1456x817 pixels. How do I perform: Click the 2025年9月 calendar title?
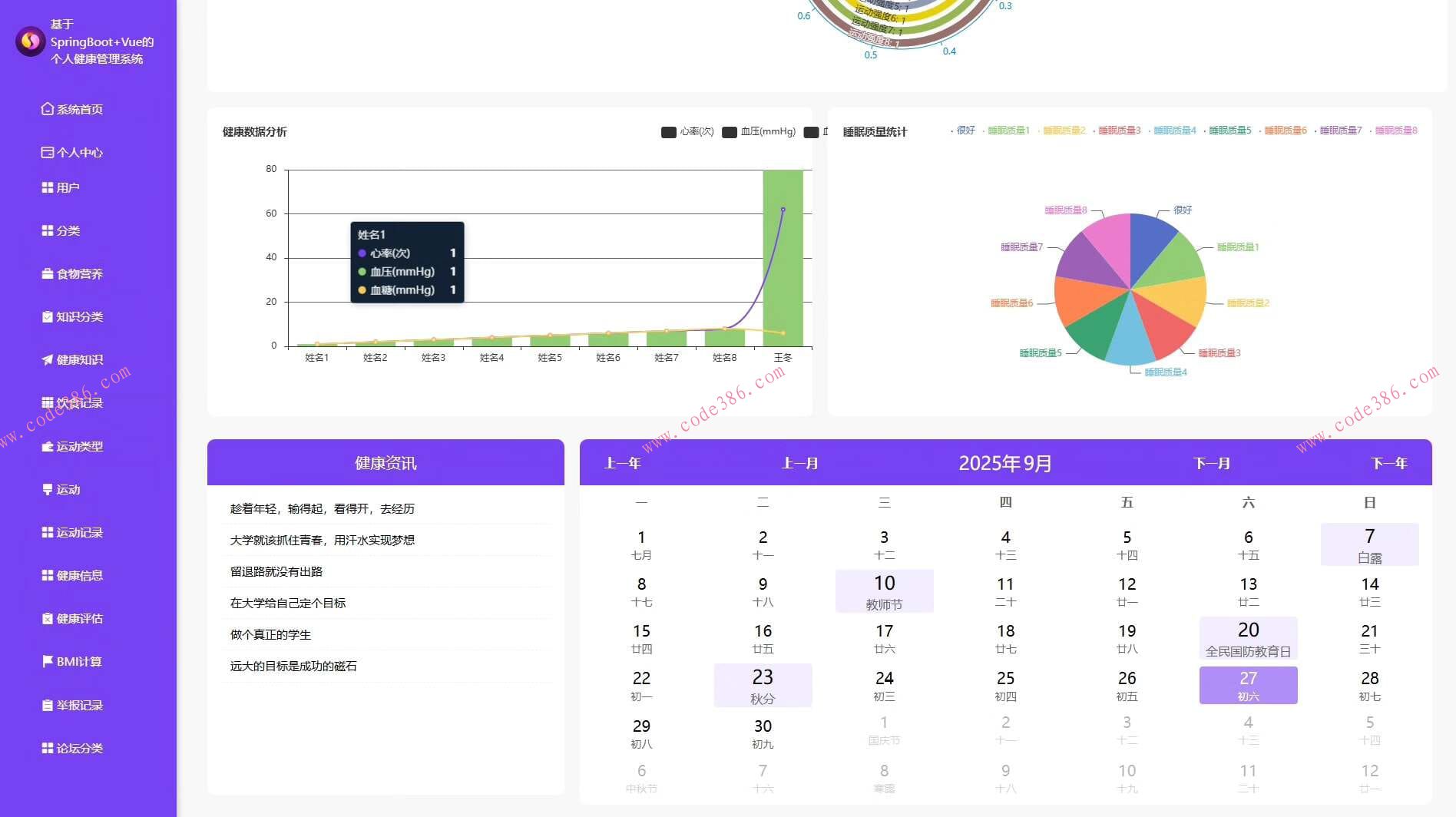point(1005,463)
